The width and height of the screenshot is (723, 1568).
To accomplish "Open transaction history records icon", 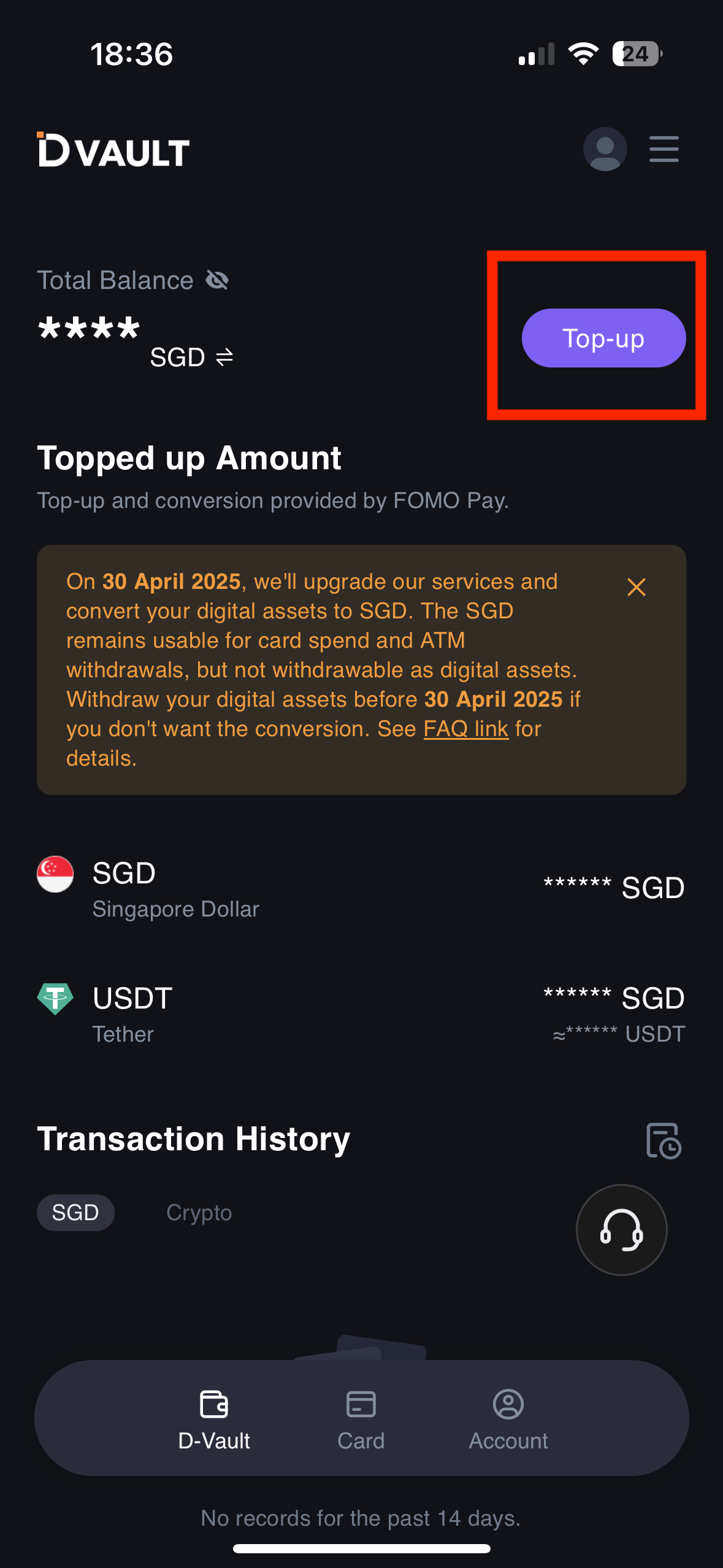I will 664,1140.
